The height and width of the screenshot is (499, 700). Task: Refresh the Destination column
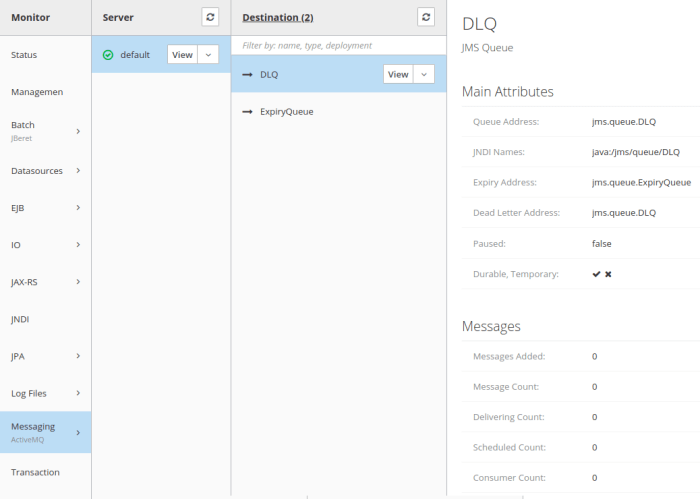(426, 17)
